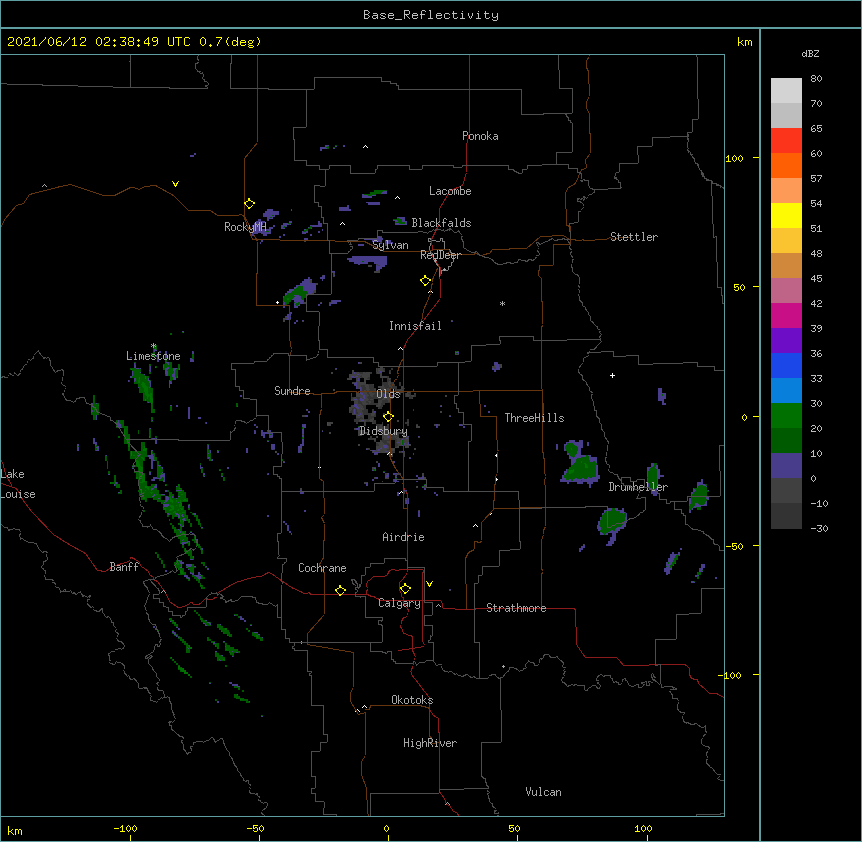Select the bright green 20-30 dBZ swatch
Viewport: 862px width, 842px height.
tap(786, 416)
